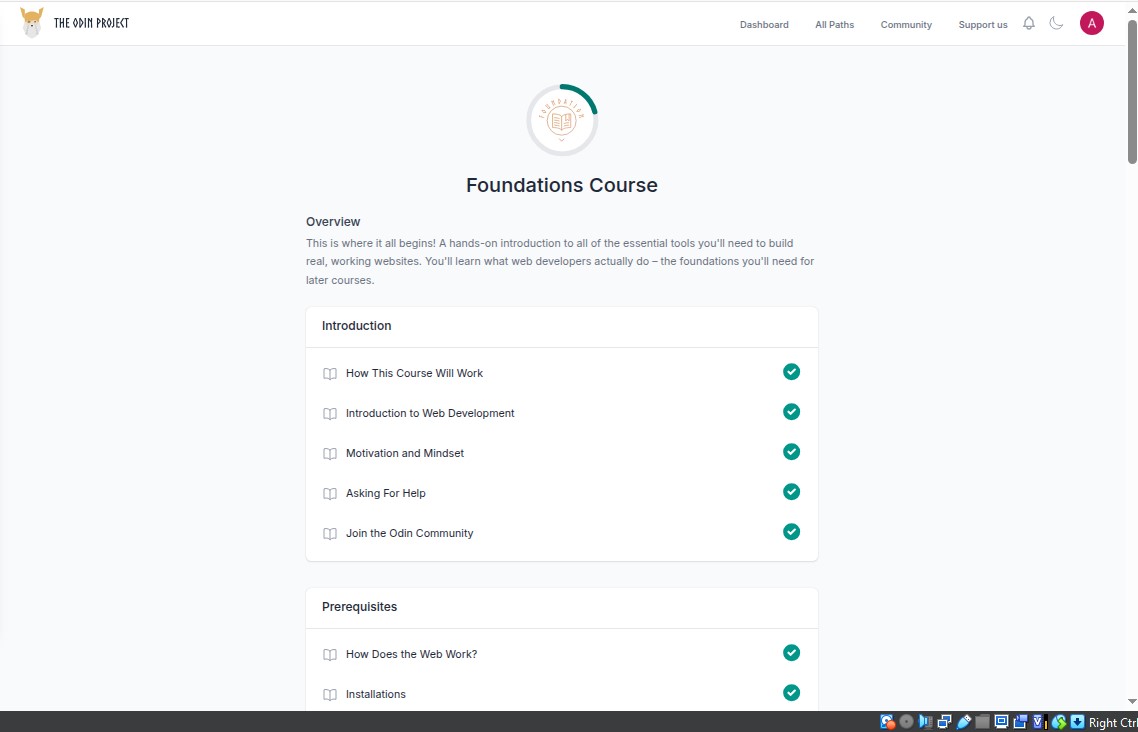This screenshot has width=1138, height=732.
Task: Toggle completion for Introduction to Web Development
Action: coord(791,411)
